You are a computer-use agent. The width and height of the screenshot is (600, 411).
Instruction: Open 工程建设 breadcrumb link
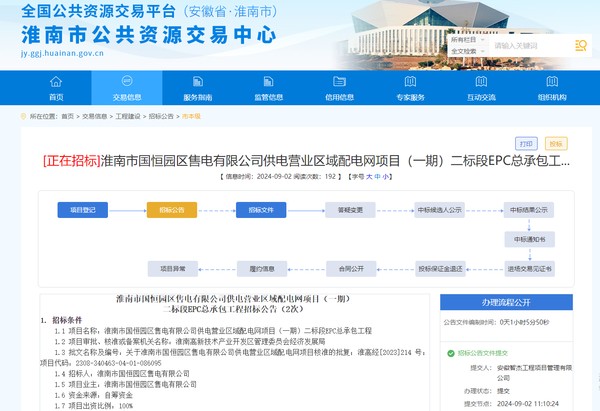point(129,116)
